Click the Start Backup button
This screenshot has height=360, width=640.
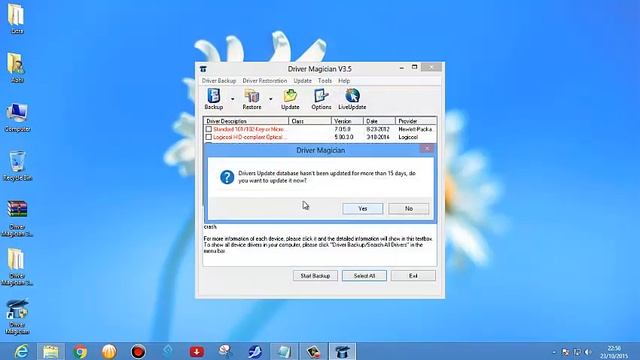point(315,276)
